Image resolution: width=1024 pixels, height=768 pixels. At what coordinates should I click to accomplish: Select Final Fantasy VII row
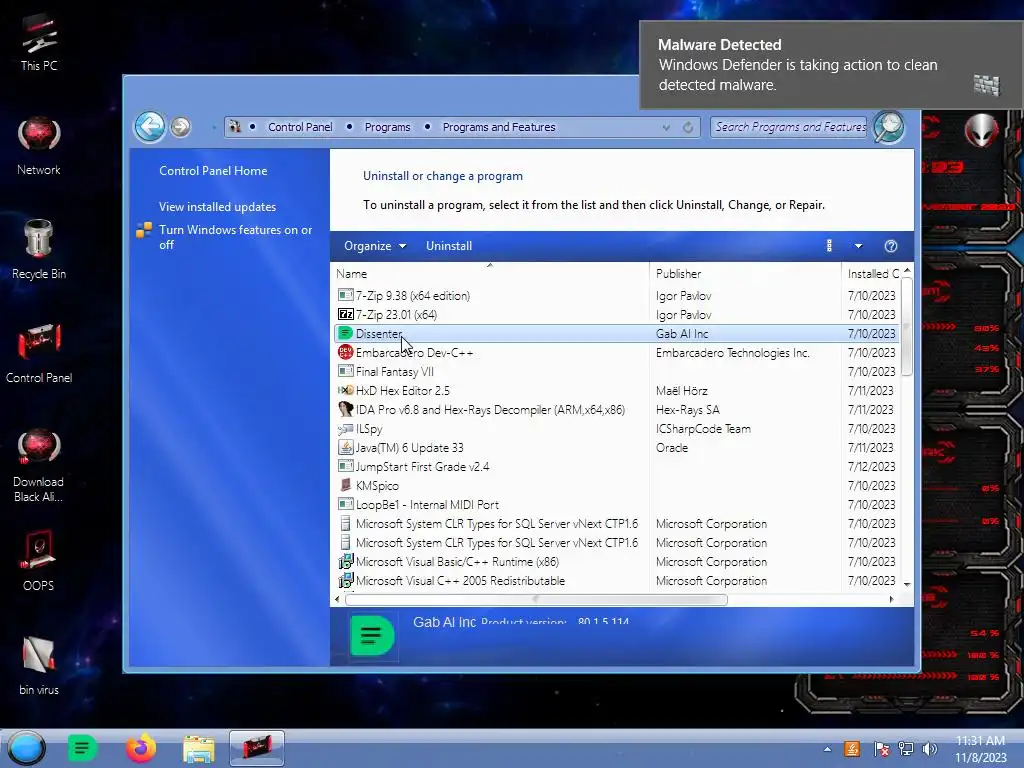coord(616,372)
